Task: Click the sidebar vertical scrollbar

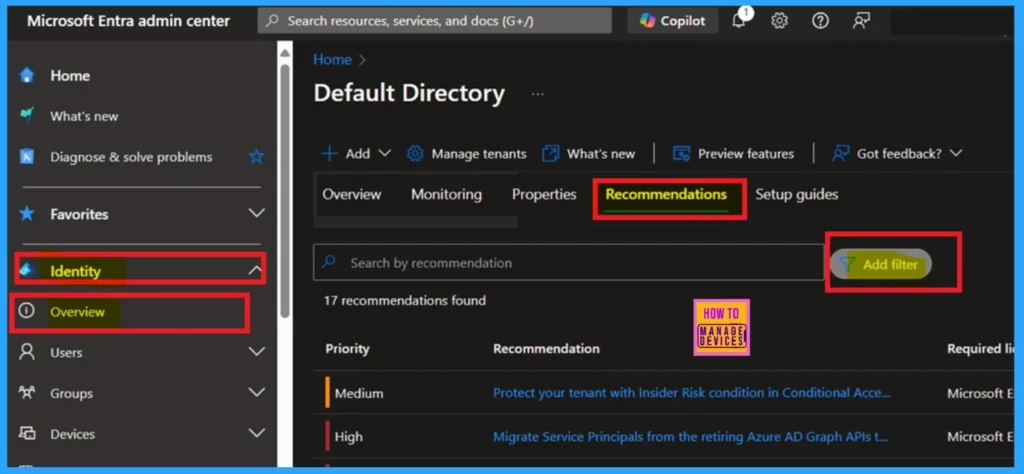Action: tap(285, 189)
